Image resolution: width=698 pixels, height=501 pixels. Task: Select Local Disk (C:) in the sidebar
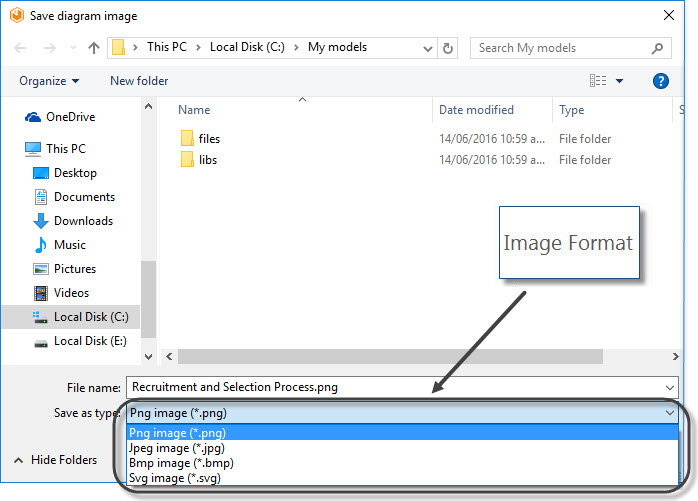coord(71,317)
